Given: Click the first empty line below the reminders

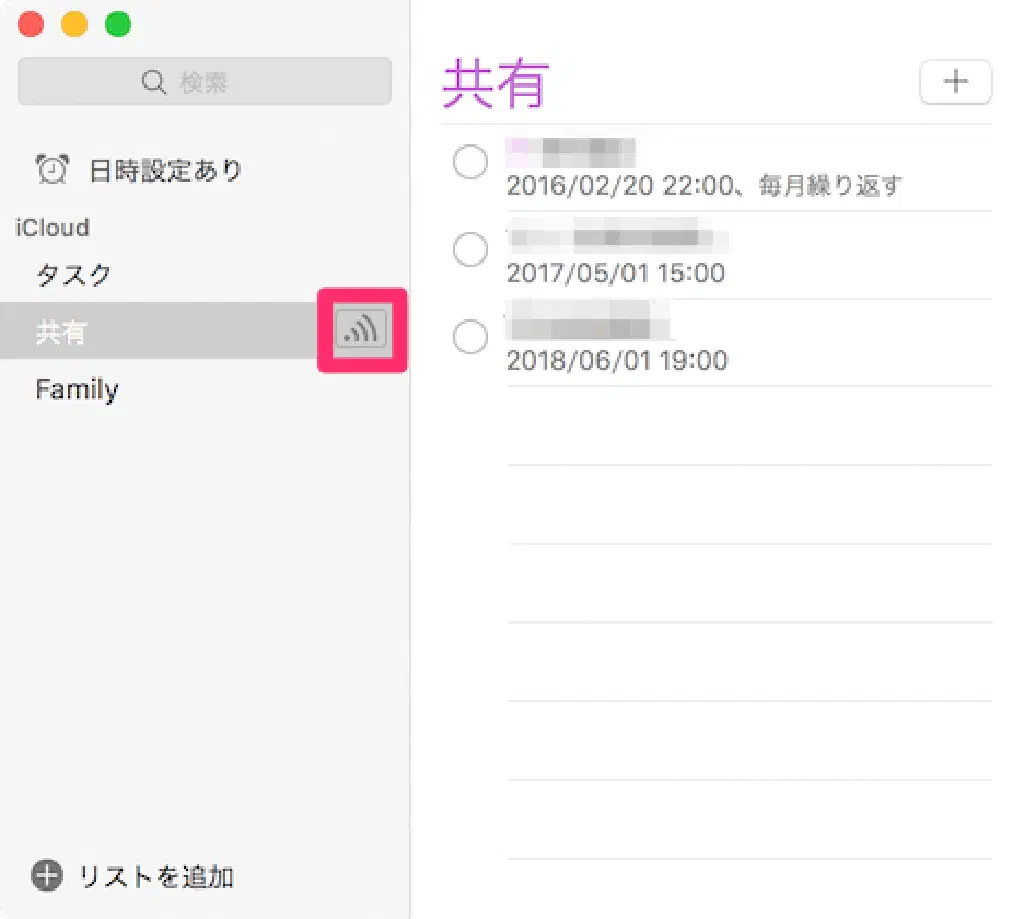Looking at the screenshot, I should tap(748, 426).
